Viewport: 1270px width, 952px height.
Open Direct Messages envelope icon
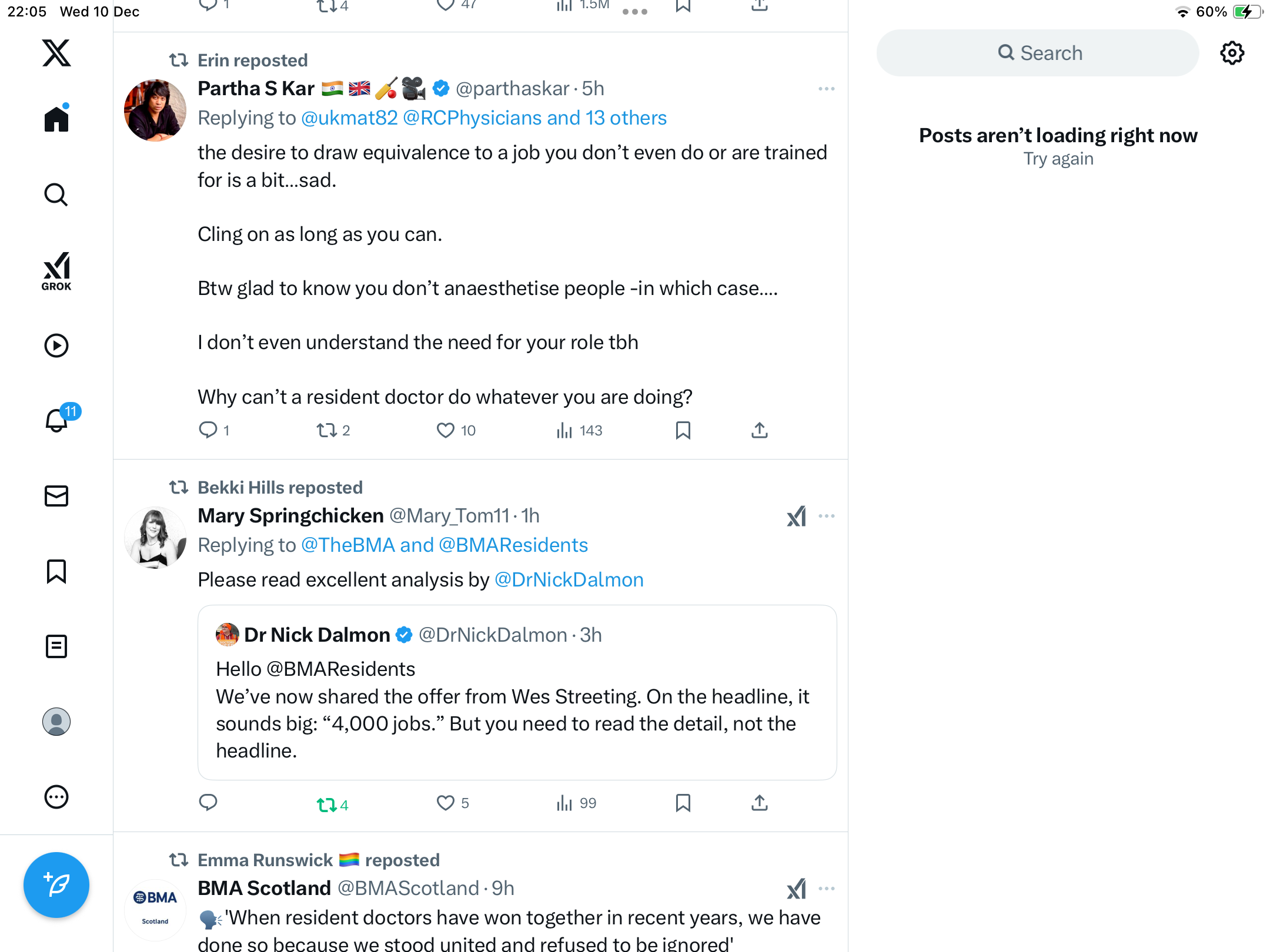tap(56, 496)
